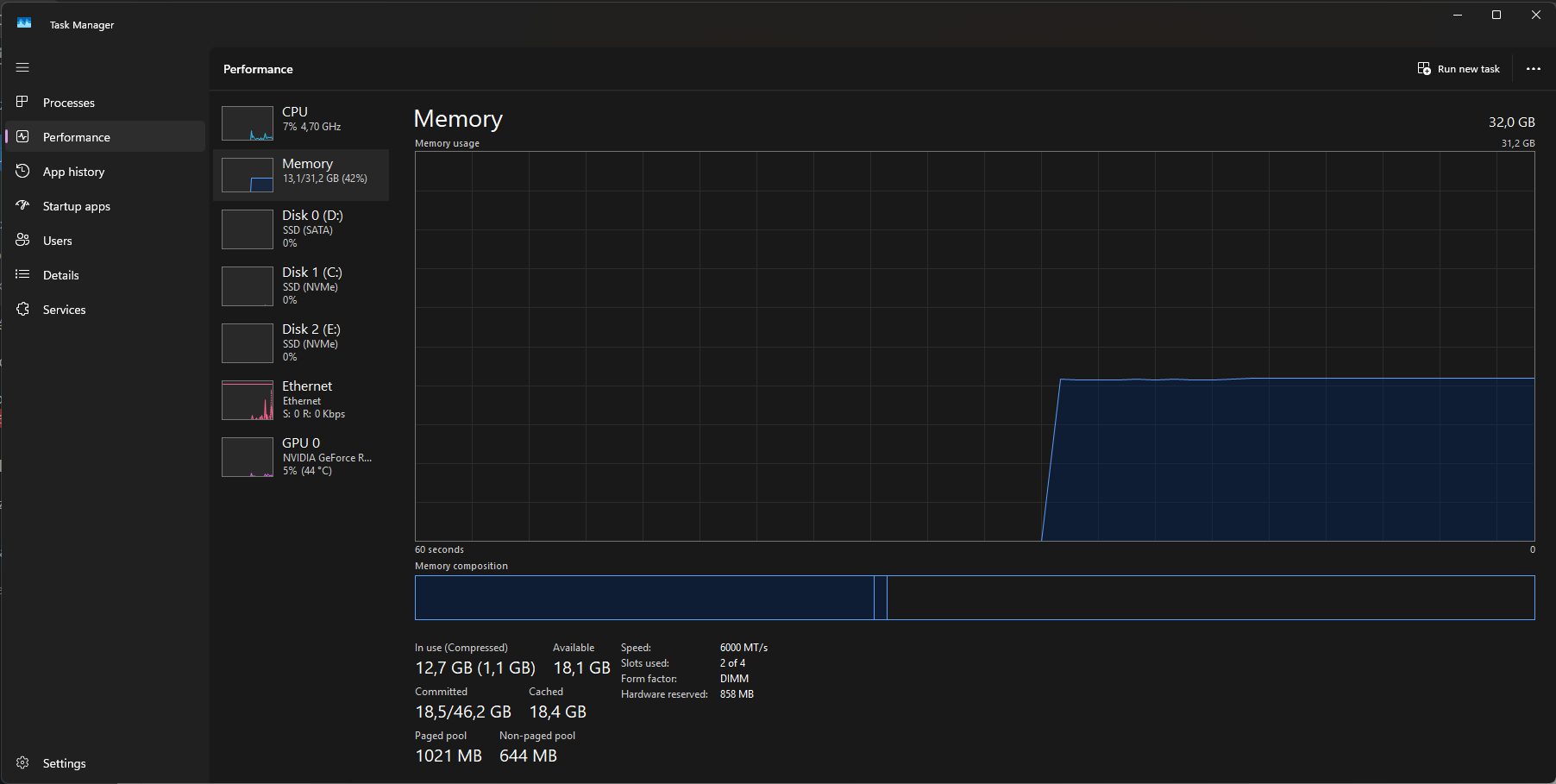Select the GPU 0 graph thumbnail

pyautogui.click(x=248, y=457)
